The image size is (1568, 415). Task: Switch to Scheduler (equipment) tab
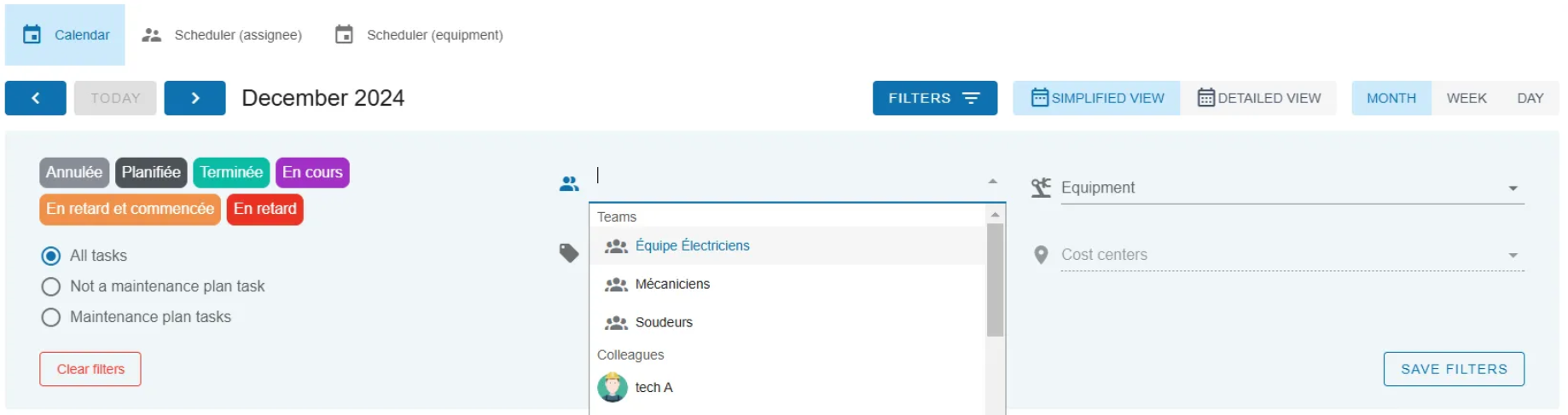(x=419, y=35)
